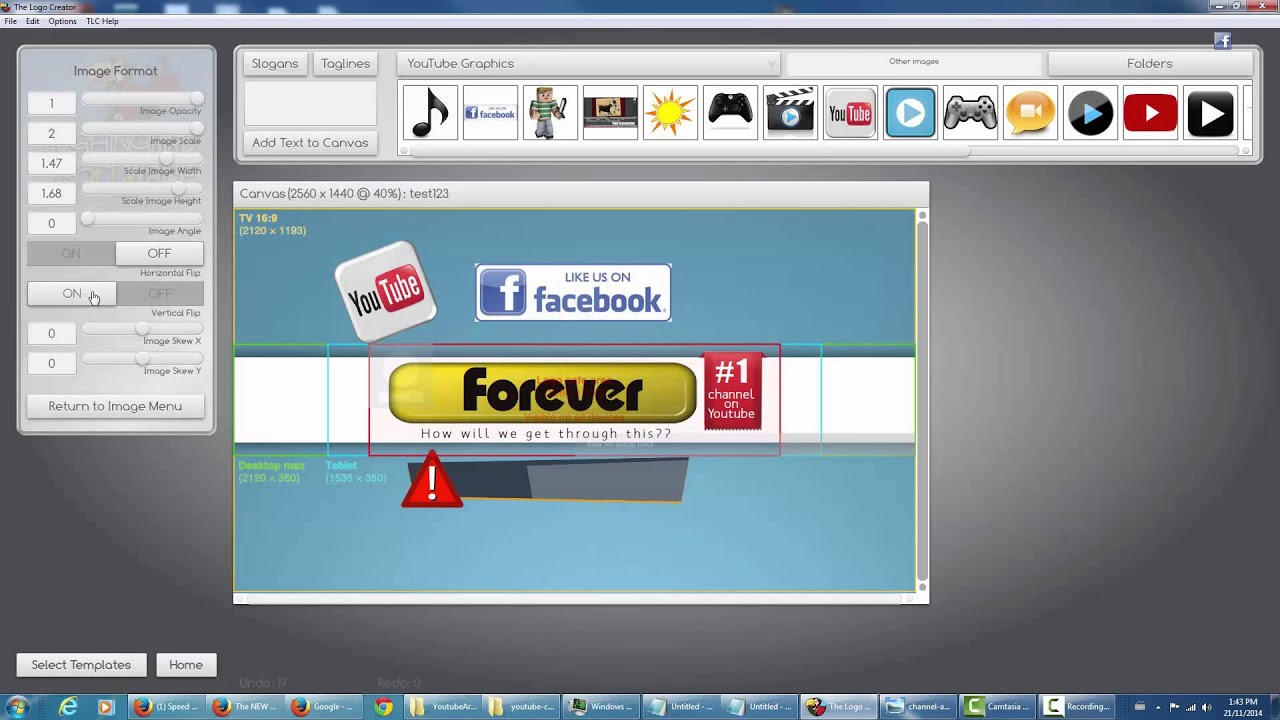Select the blue square play button graphic

point(910,112)
